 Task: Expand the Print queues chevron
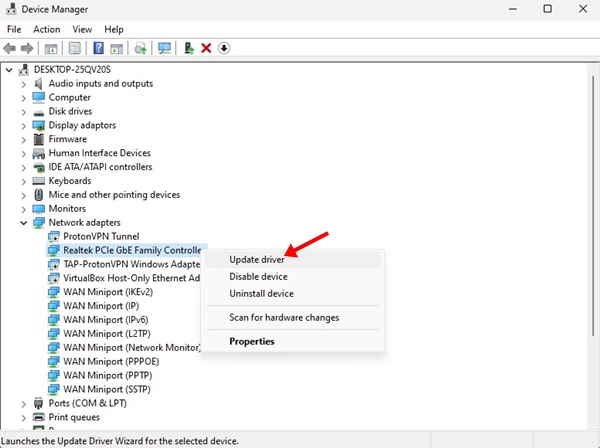pyautogui.click(x=24, y=417)
